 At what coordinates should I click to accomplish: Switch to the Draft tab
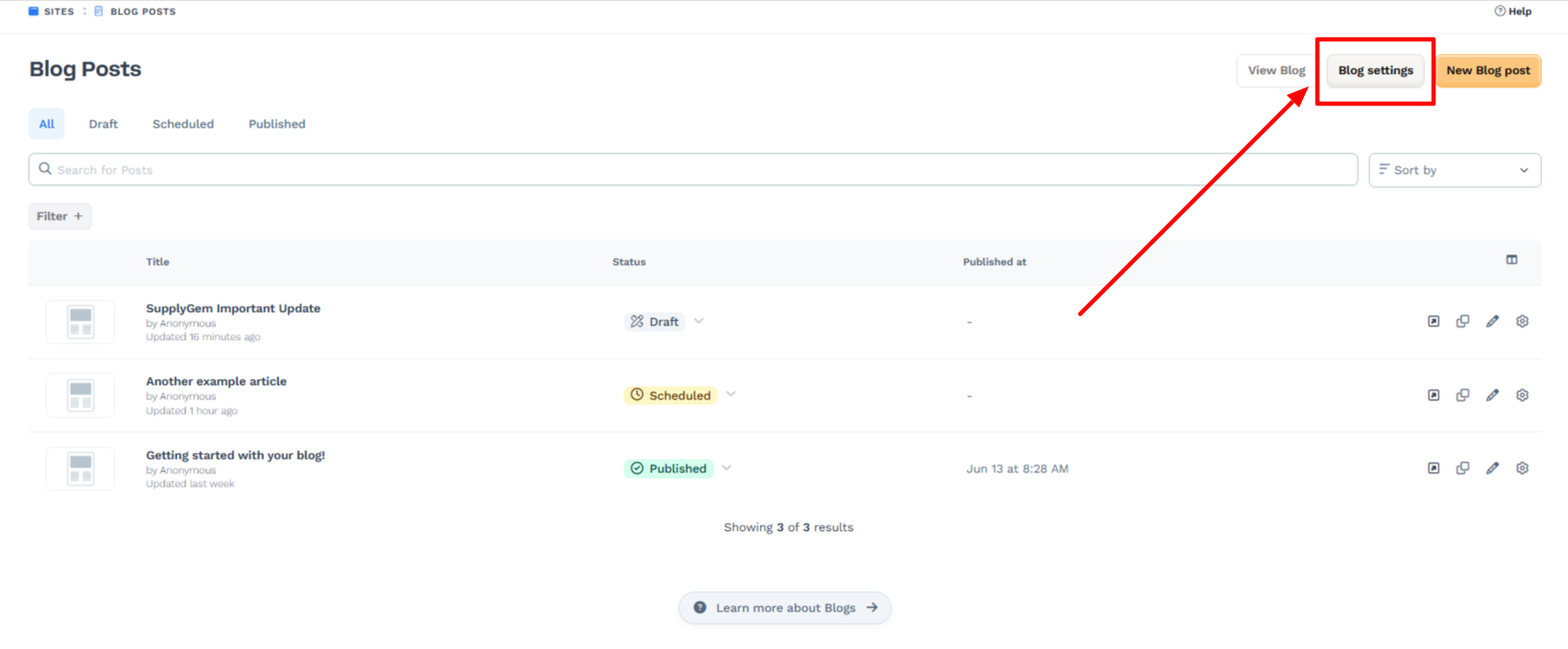click(x=103, y=124)
